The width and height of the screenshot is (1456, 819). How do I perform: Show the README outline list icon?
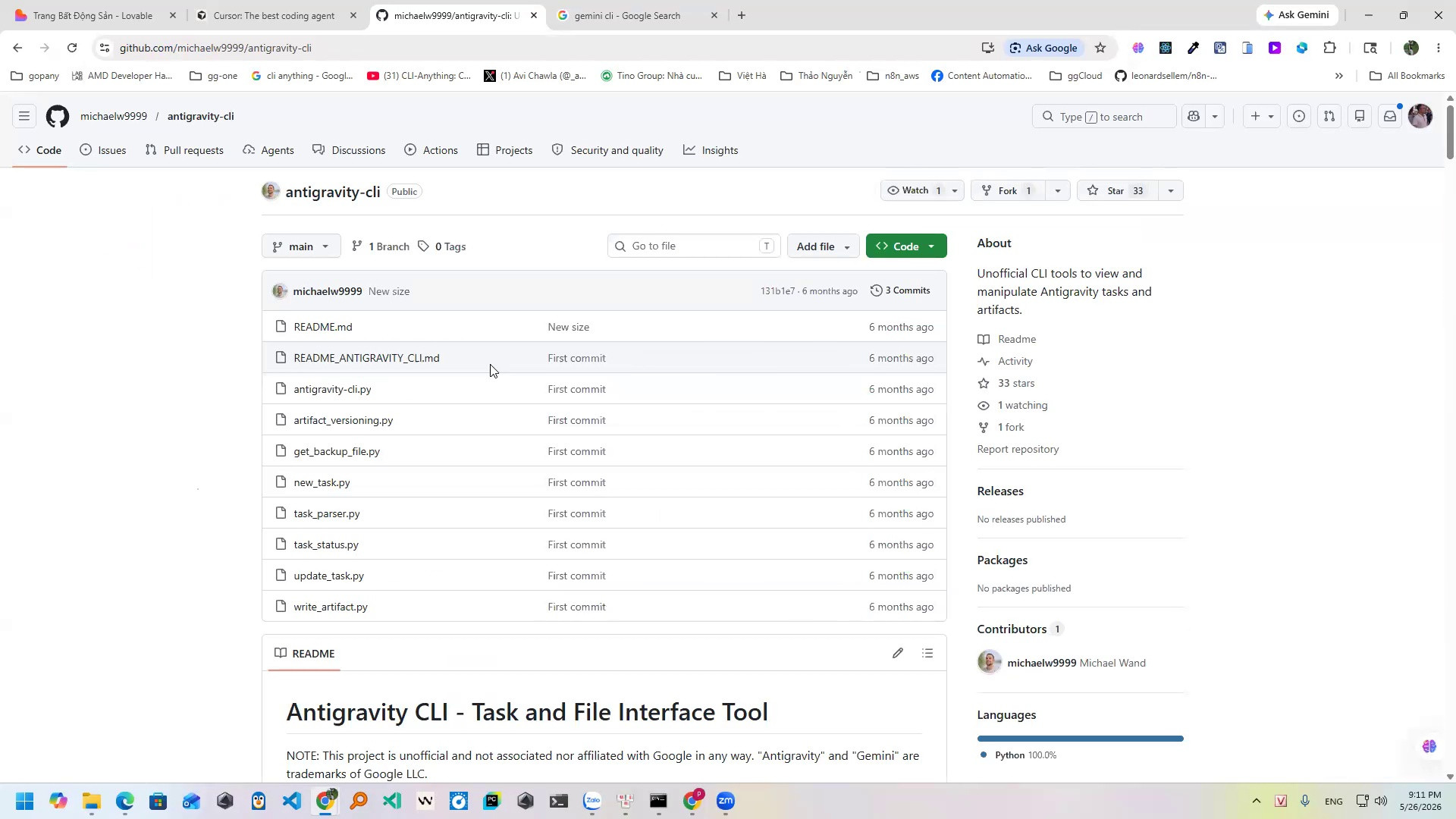(x=927, y=654)
